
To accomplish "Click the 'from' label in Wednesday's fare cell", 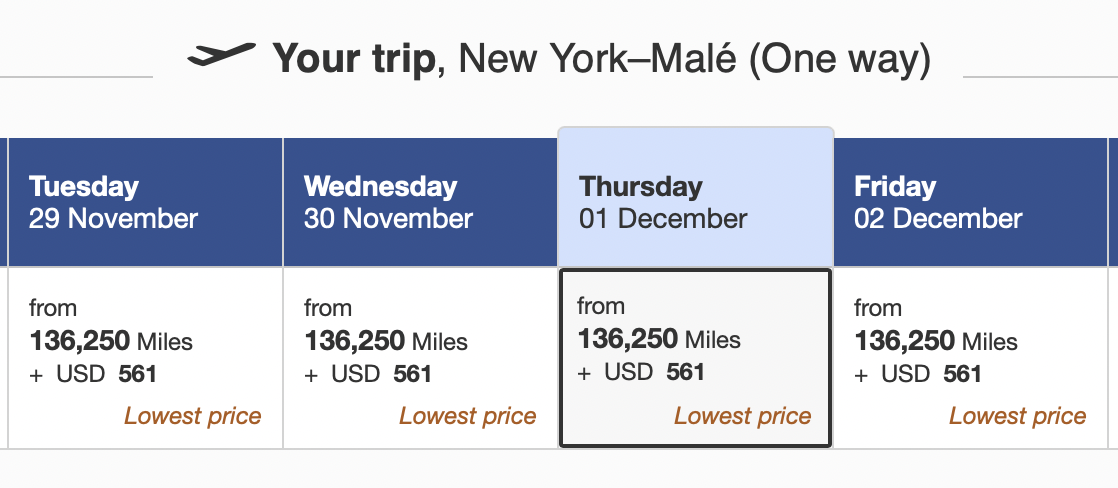I will point(328,308).
